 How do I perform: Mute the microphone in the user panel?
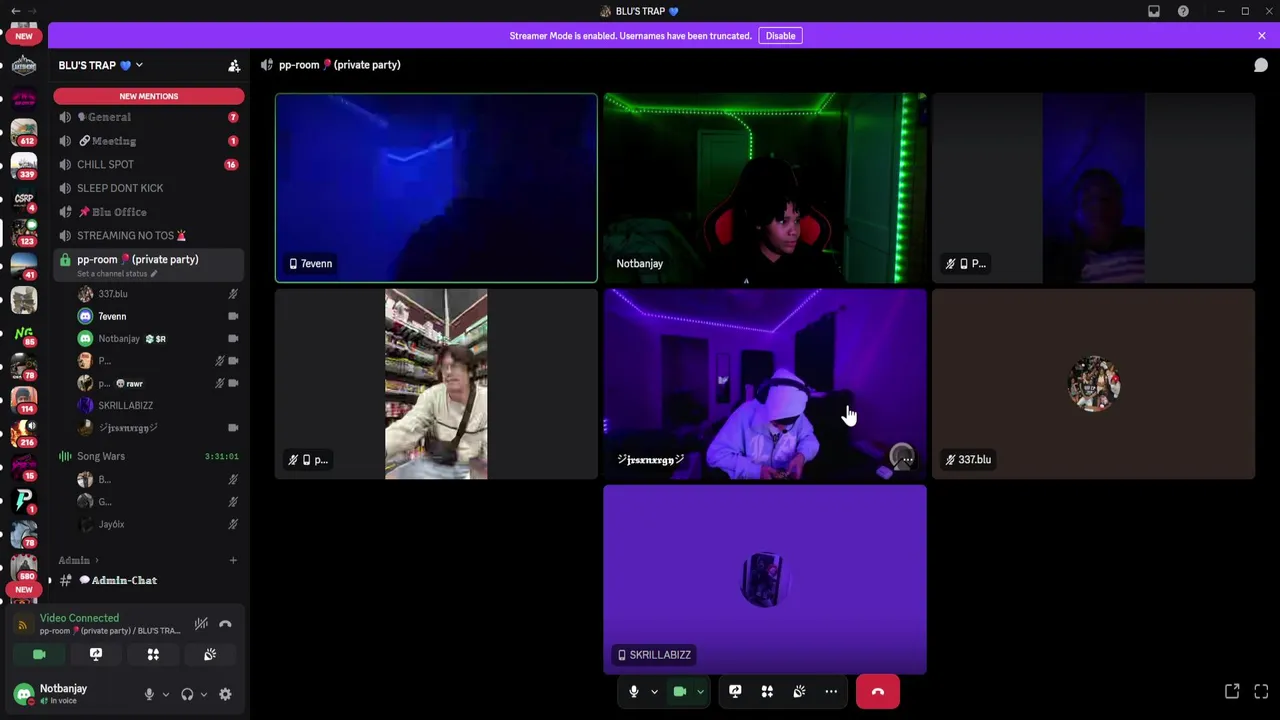(x=149, y=694)
